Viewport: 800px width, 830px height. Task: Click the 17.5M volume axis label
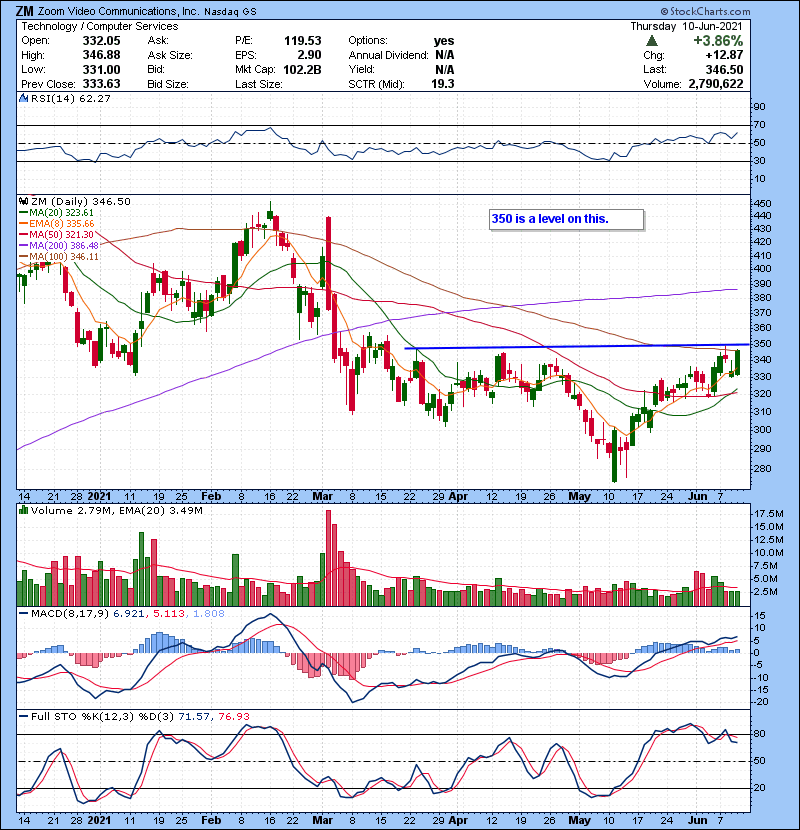tap(769, 514)
